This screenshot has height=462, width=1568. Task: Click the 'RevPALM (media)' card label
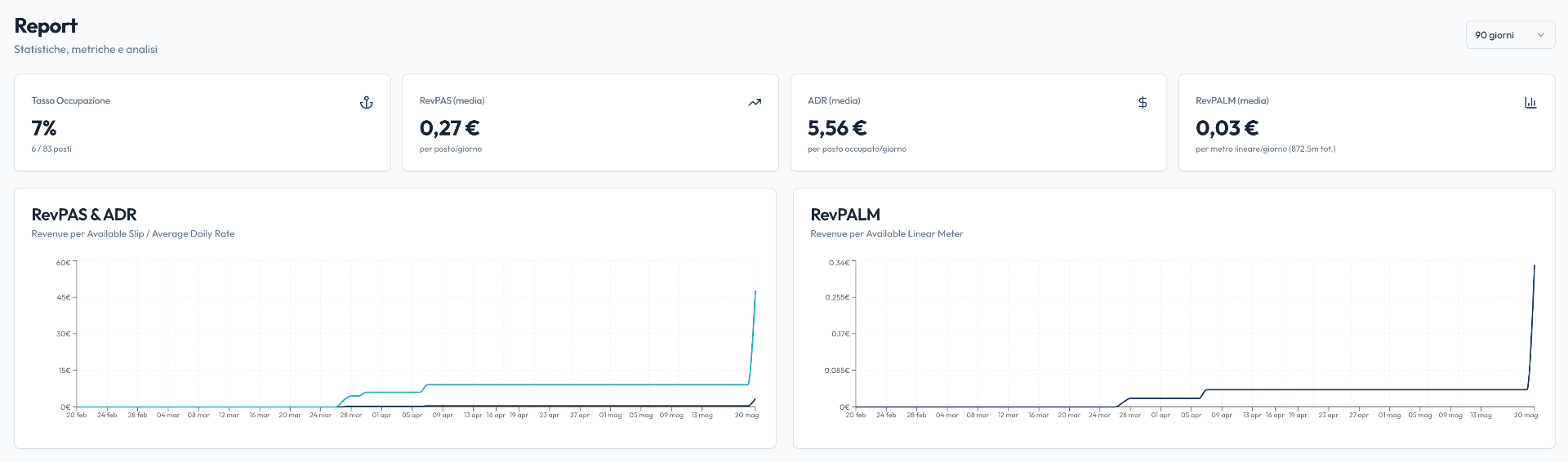click(1232, 100)
